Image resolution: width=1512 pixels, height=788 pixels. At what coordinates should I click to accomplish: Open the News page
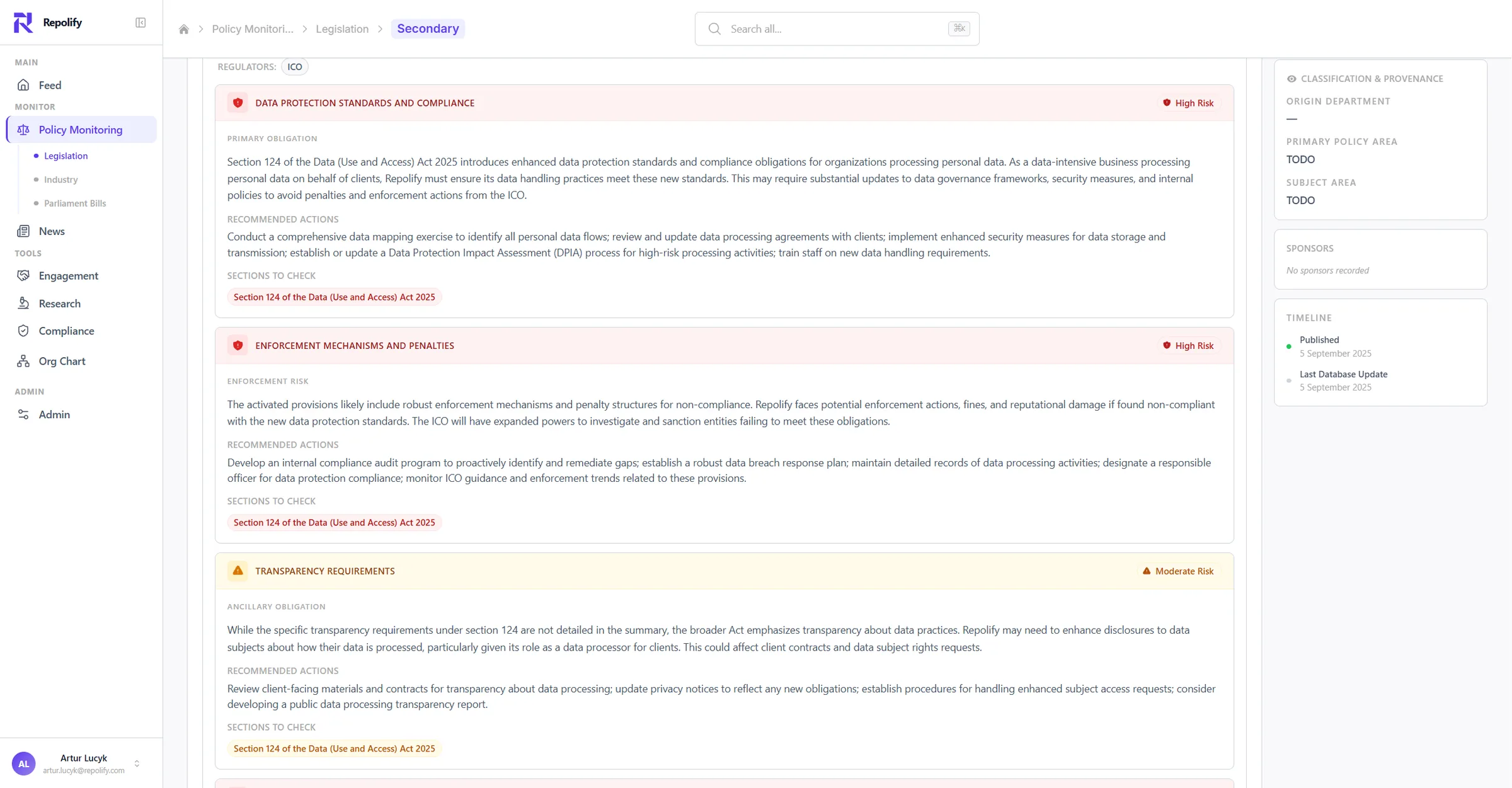(81, 231)
